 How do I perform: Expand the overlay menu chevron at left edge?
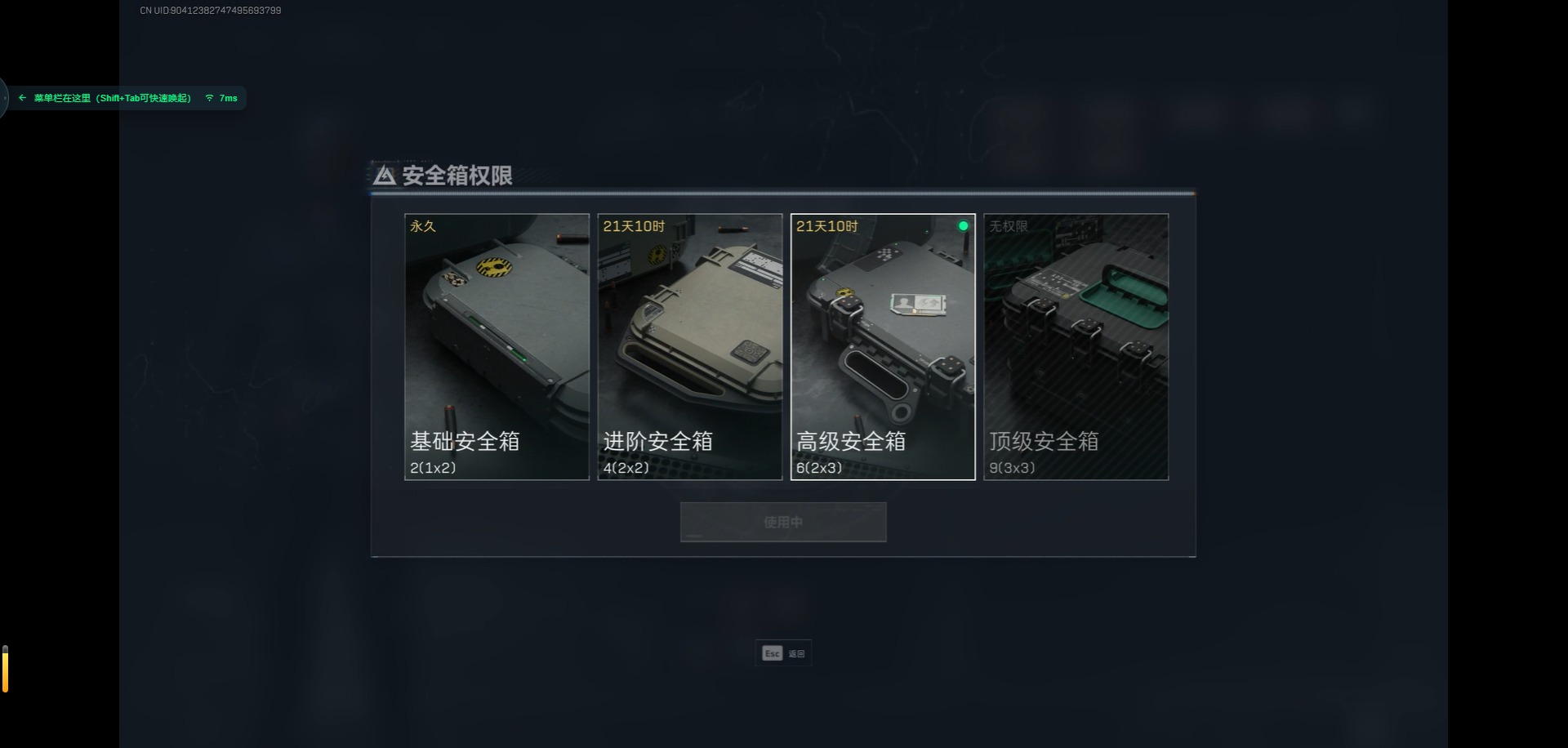4,98
